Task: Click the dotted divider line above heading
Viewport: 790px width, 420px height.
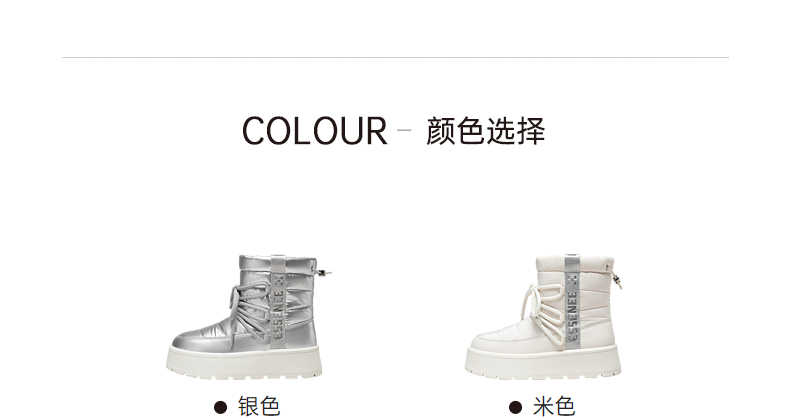Action: coord(395,57)
